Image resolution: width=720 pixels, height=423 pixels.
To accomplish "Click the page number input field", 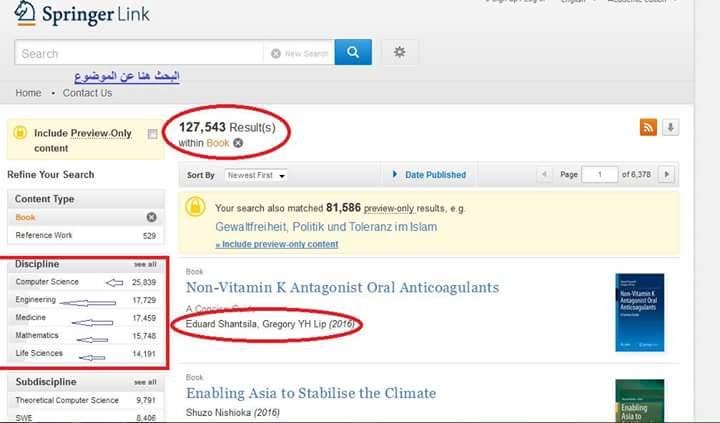I will tap(601, 174).
